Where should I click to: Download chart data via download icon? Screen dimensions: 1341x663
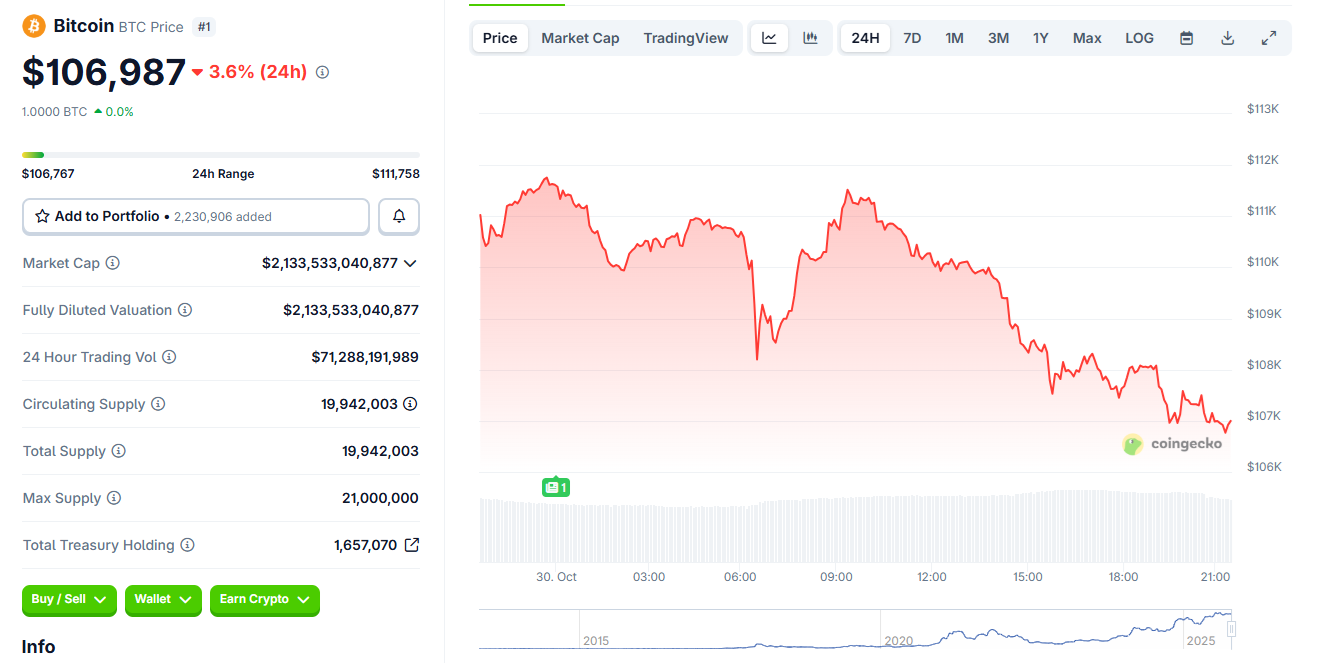(x=1227, y=37)
